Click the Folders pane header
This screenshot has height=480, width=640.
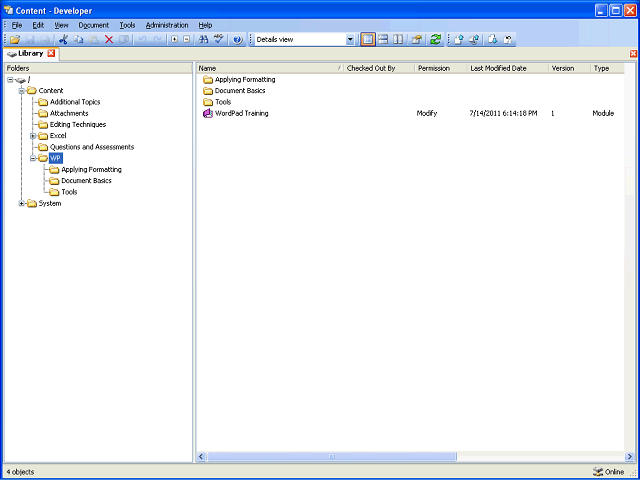pyautogui.click(x=98, y=69)
